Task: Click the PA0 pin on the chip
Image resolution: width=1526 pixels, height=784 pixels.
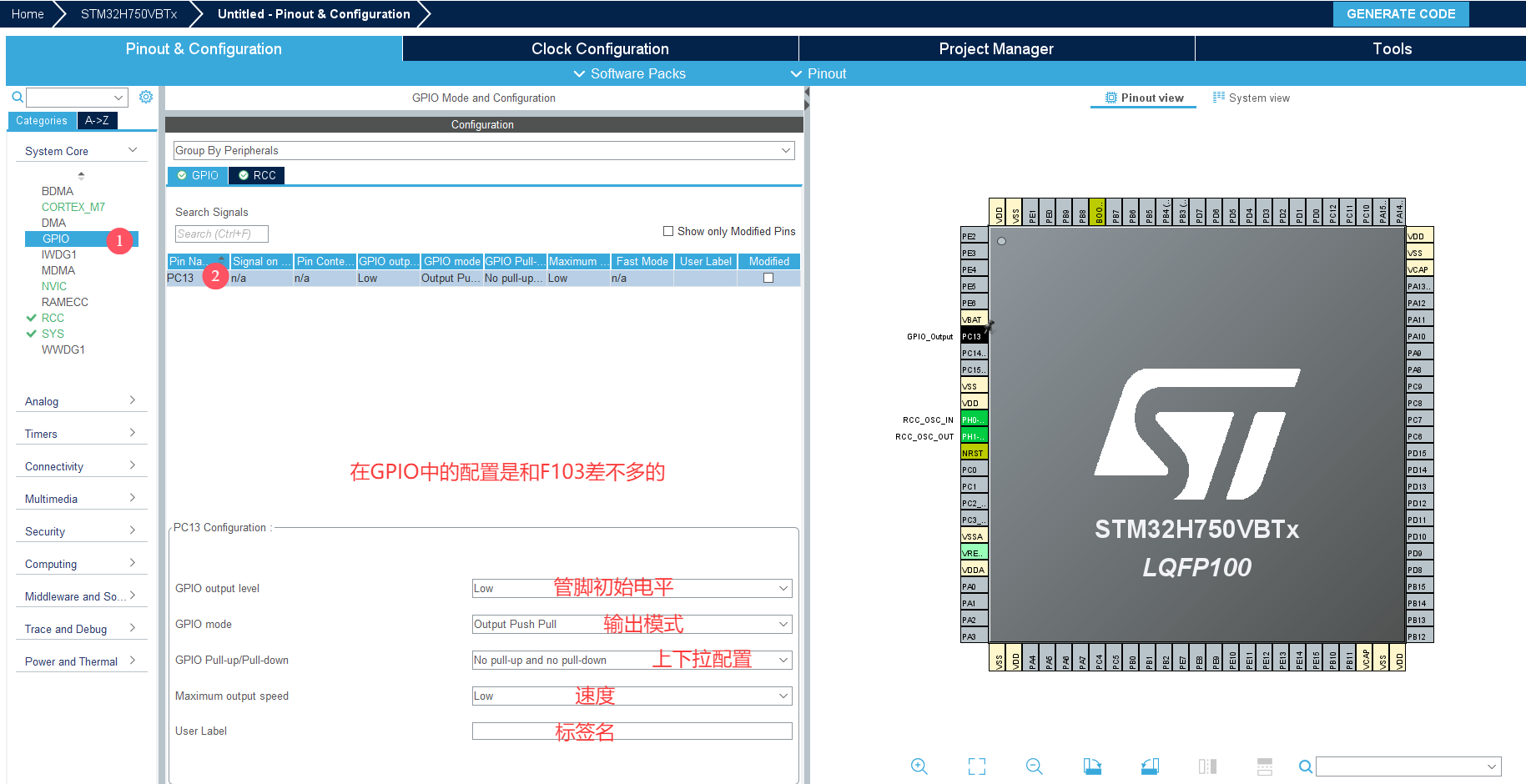Action: point(974,586)
